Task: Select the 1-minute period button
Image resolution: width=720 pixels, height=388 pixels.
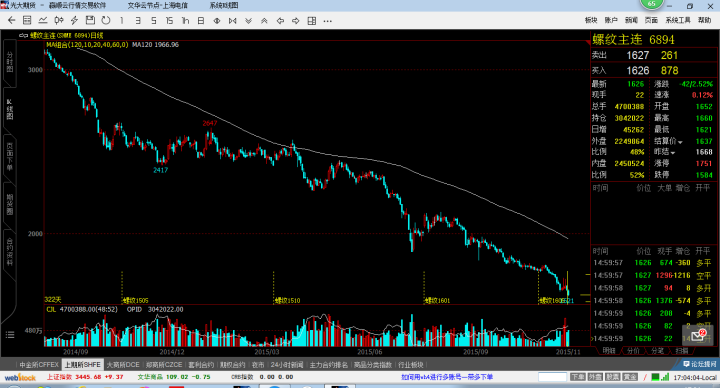Action: [122, 21]
